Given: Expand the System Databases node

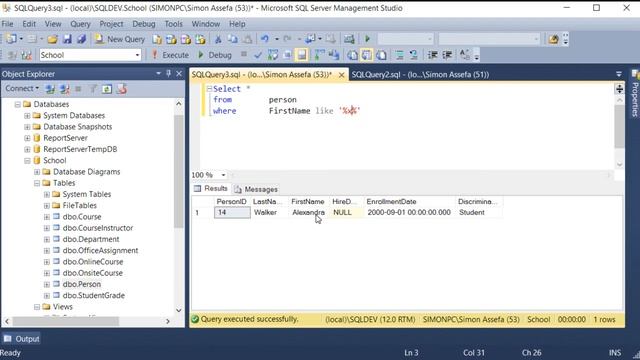Looking at the screenshot, I should pos(27,116).
